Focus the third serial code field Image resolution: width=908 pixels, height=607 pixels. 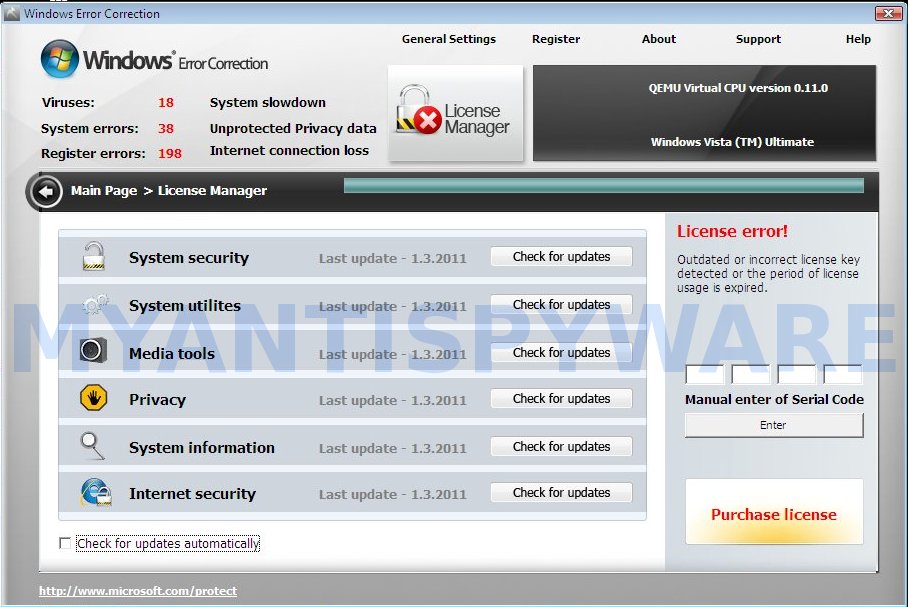796,374
